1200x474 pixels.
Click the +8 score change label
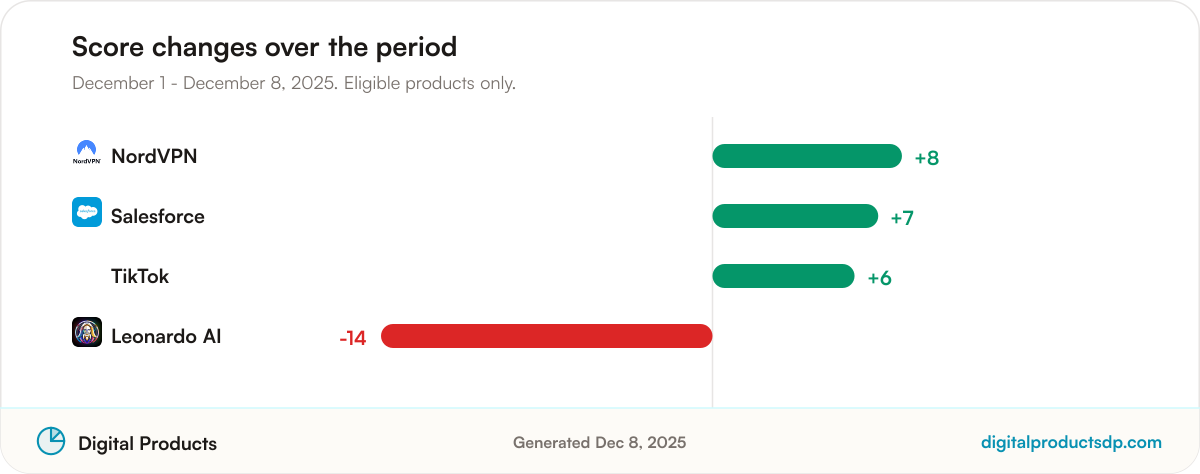(927, 158)
